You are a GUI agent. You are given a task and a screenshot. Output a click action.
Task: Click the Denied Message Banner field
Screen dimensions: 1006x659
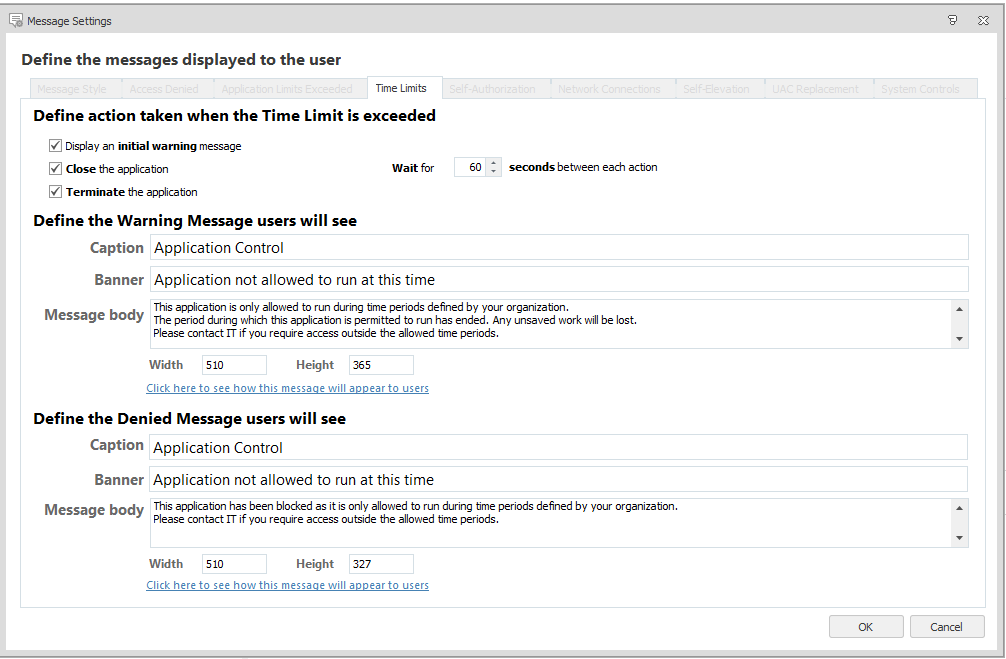click(558, 479)
